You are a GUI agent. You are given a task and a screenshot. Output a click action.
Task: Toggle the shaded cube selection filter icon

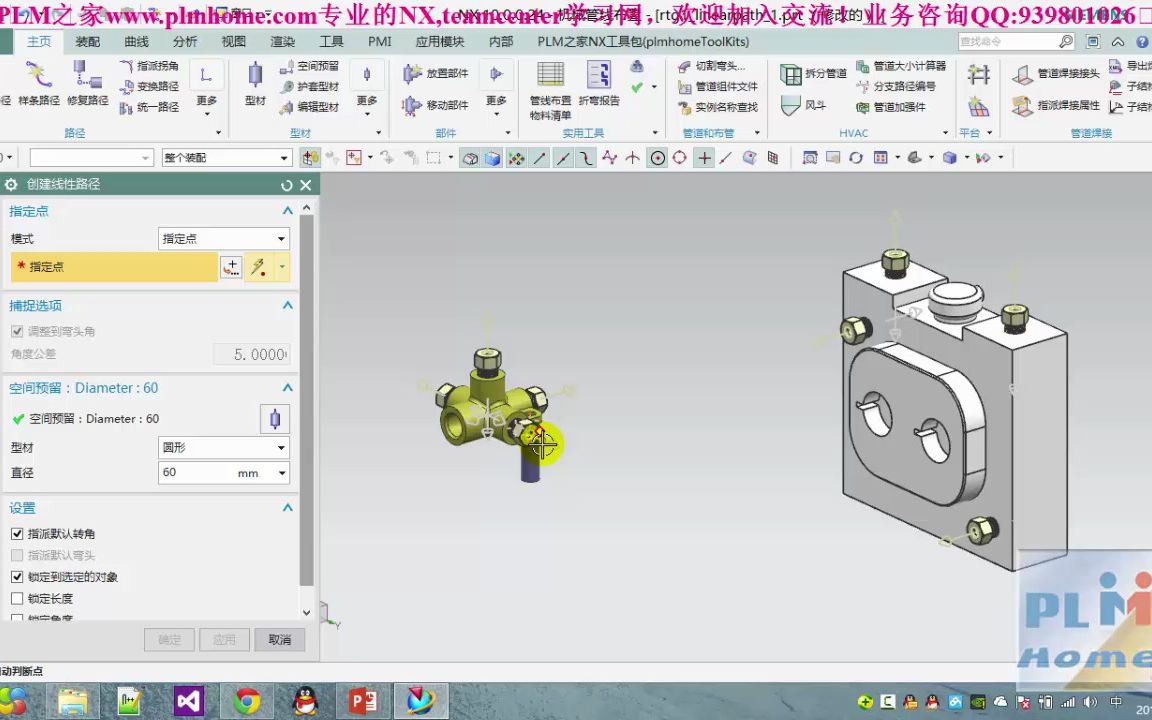coord(492,157)
